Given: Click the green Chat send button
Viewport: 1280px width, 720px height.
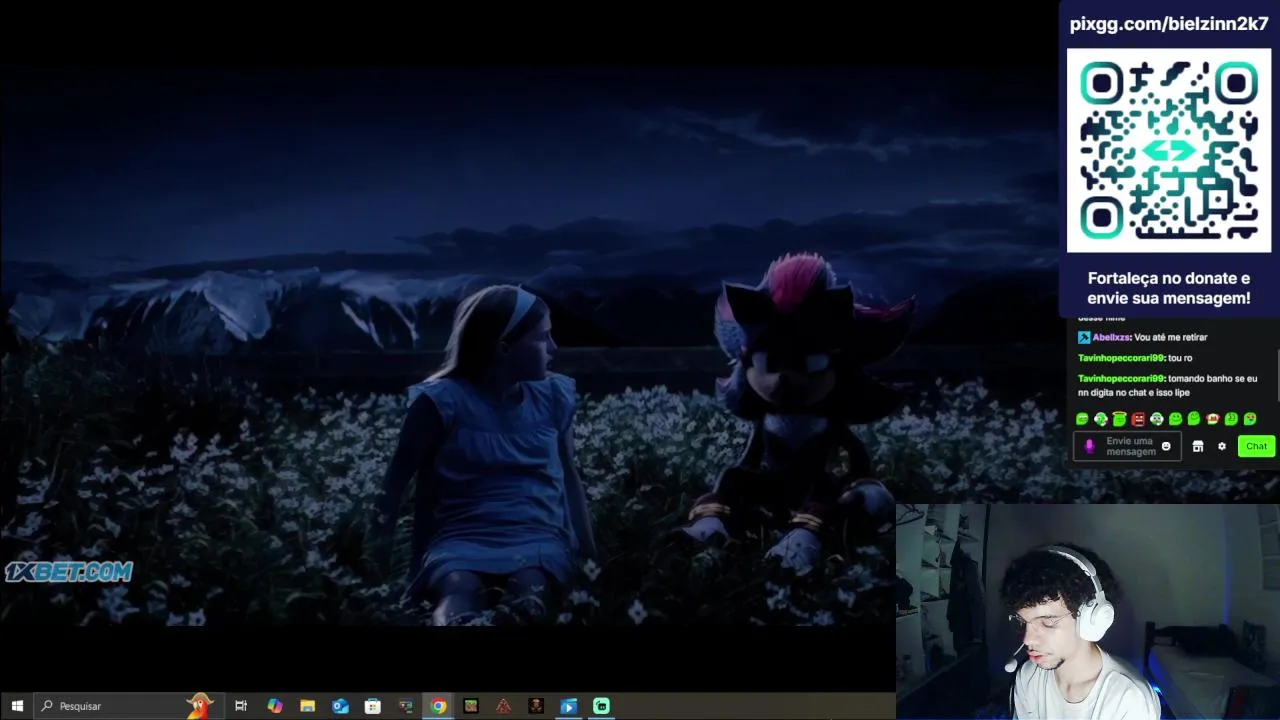Looking at the screenshot, I should tap(1257, 446).
